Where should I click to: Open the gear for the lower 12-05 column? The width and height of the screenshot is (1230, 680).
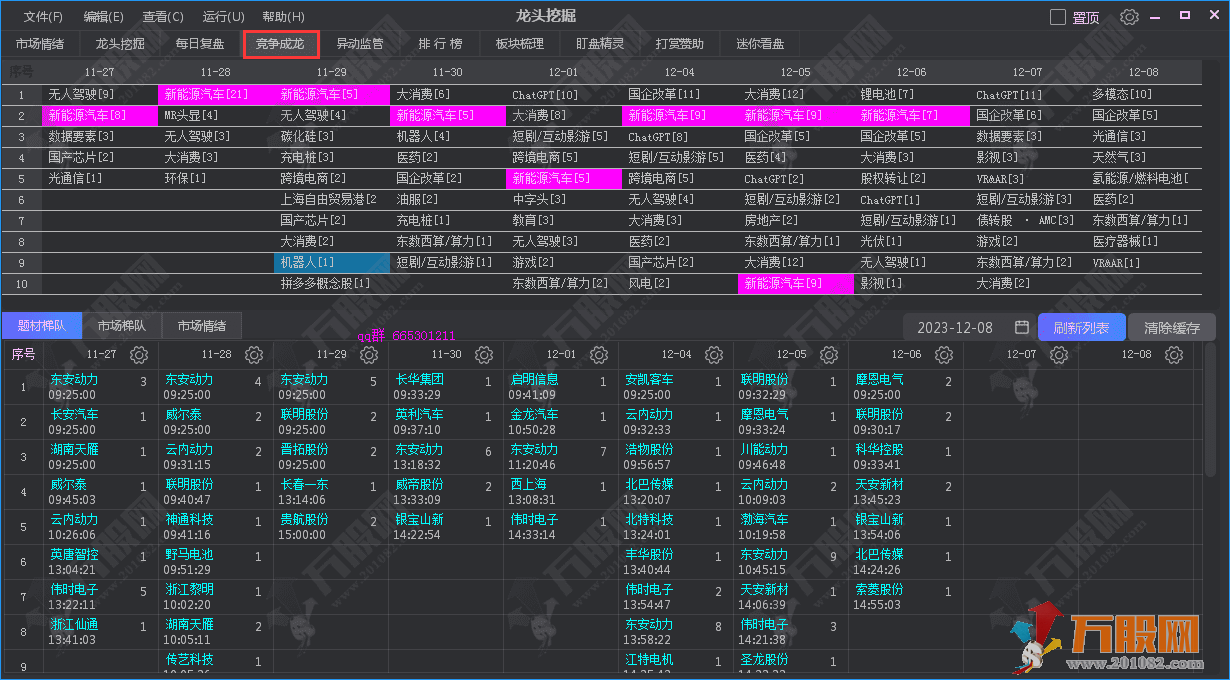[829, 354]
